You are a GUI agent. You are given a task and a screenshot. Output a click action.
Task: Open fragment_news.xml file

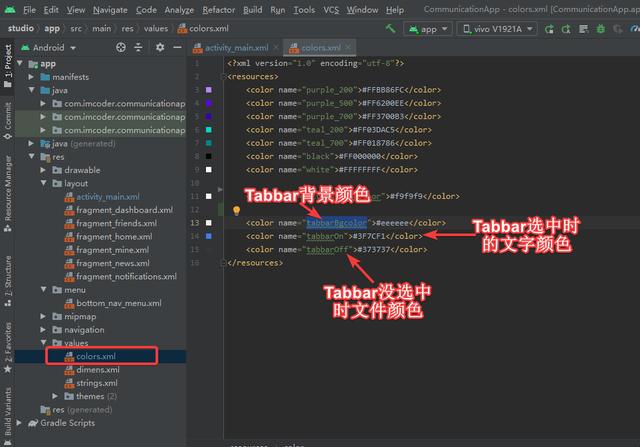point(107,263)
